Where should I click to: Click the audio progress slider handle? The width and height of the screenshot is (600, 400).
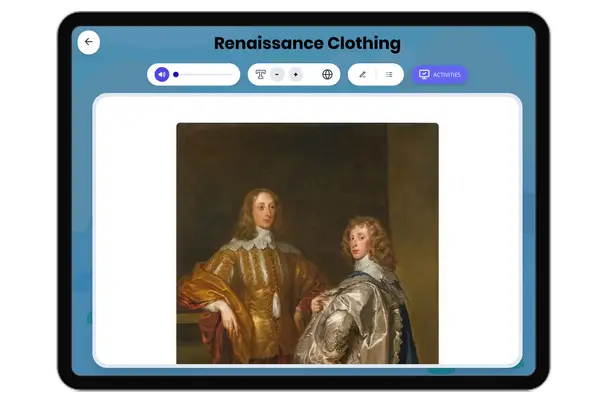pyautogui.click(x=176, y=74)
